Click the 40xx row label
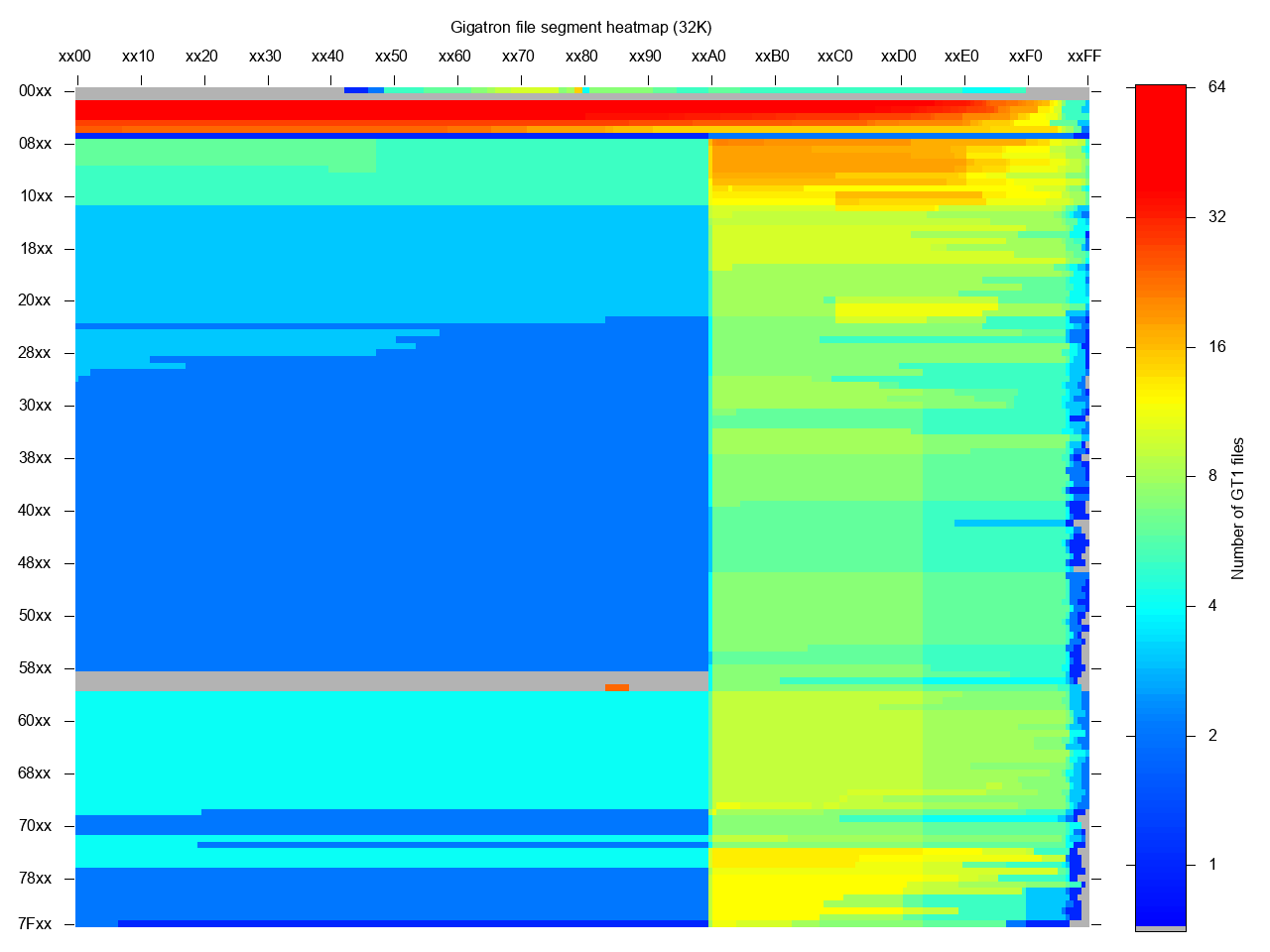Screen dimensions: 1270x952 [35, 511]
